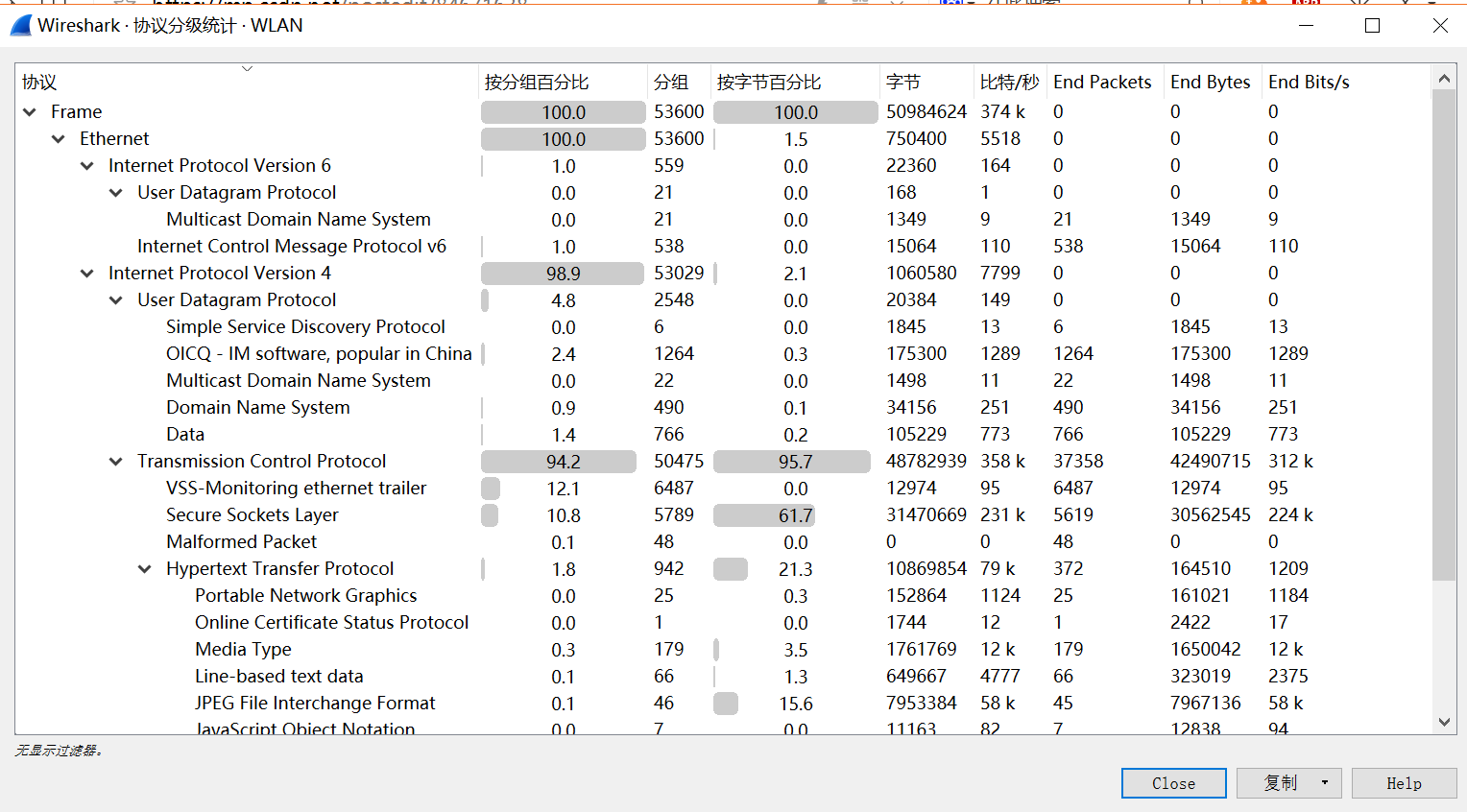
Task: Click the 50984624 bytes value for Frame
Action: click(x=926, y=112)
